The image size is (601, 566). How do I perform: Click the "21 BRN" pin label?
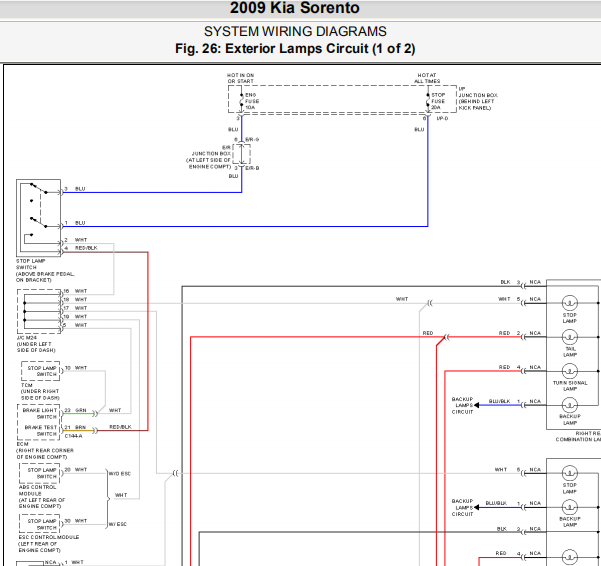coord(76,427)
